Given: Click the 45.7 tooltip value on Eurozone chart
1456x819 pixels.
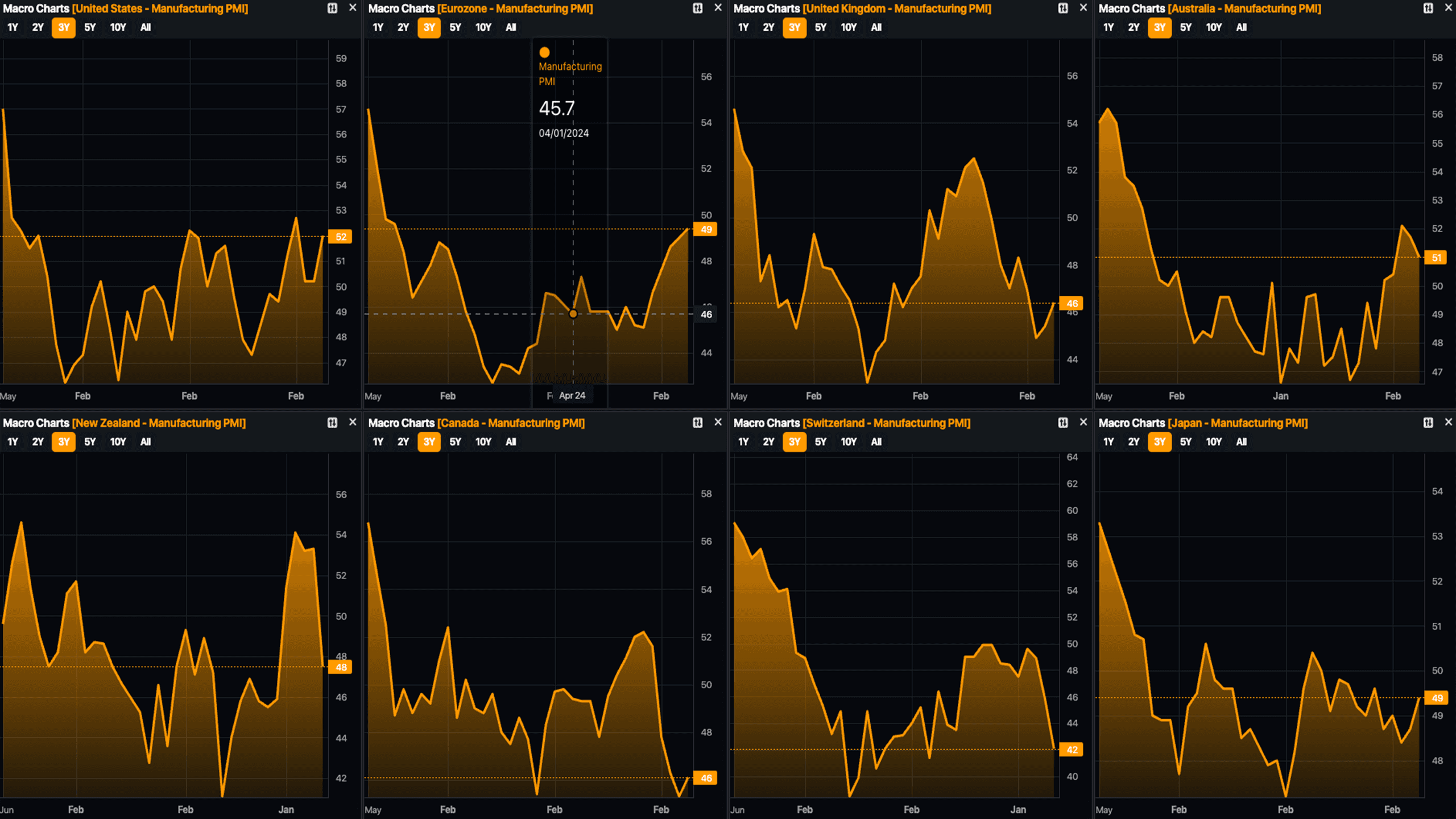Looking at the screenshot, I should (x=557, y=108).
